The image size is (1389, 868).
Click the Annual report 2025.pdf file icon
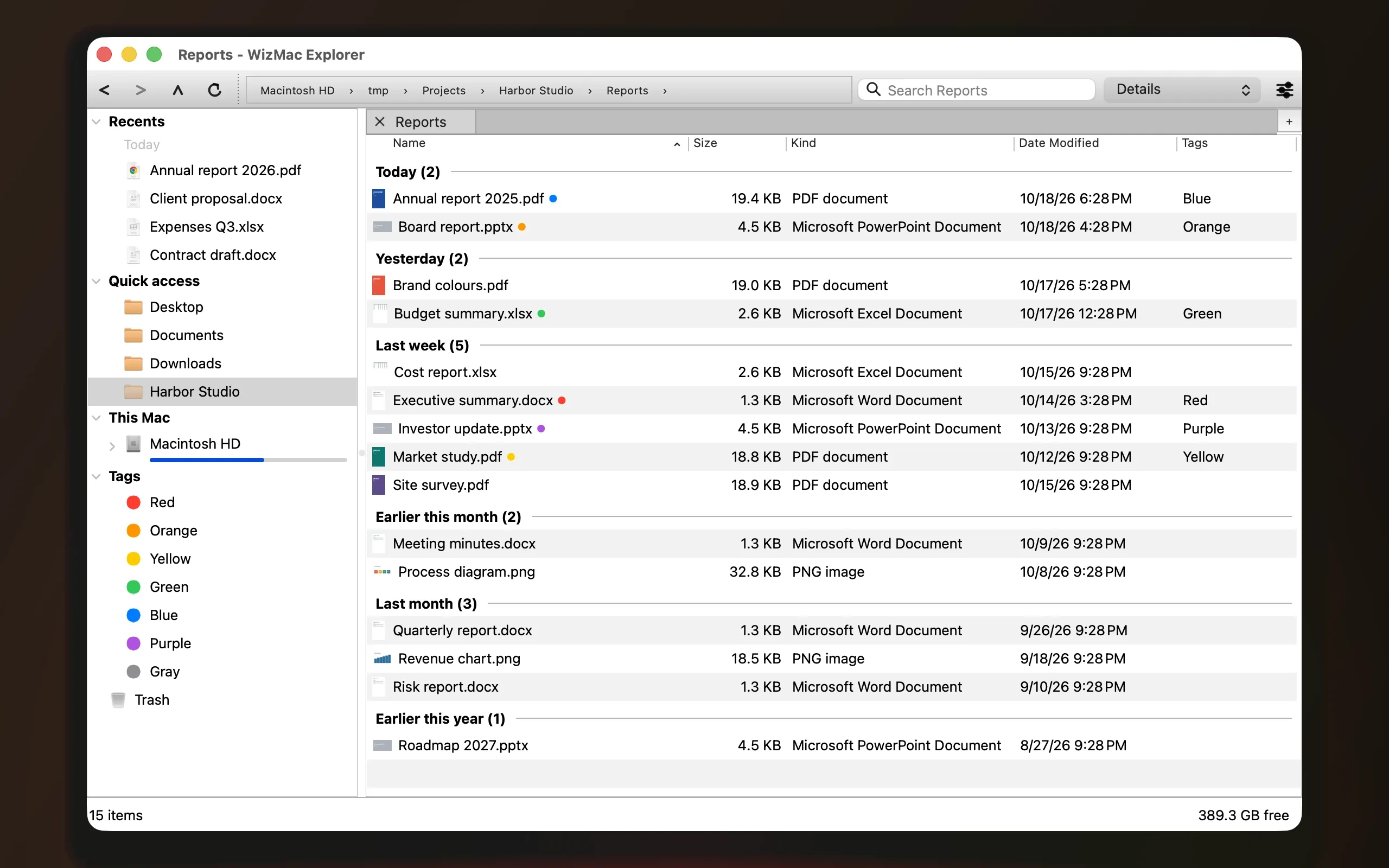pos(379,199)
